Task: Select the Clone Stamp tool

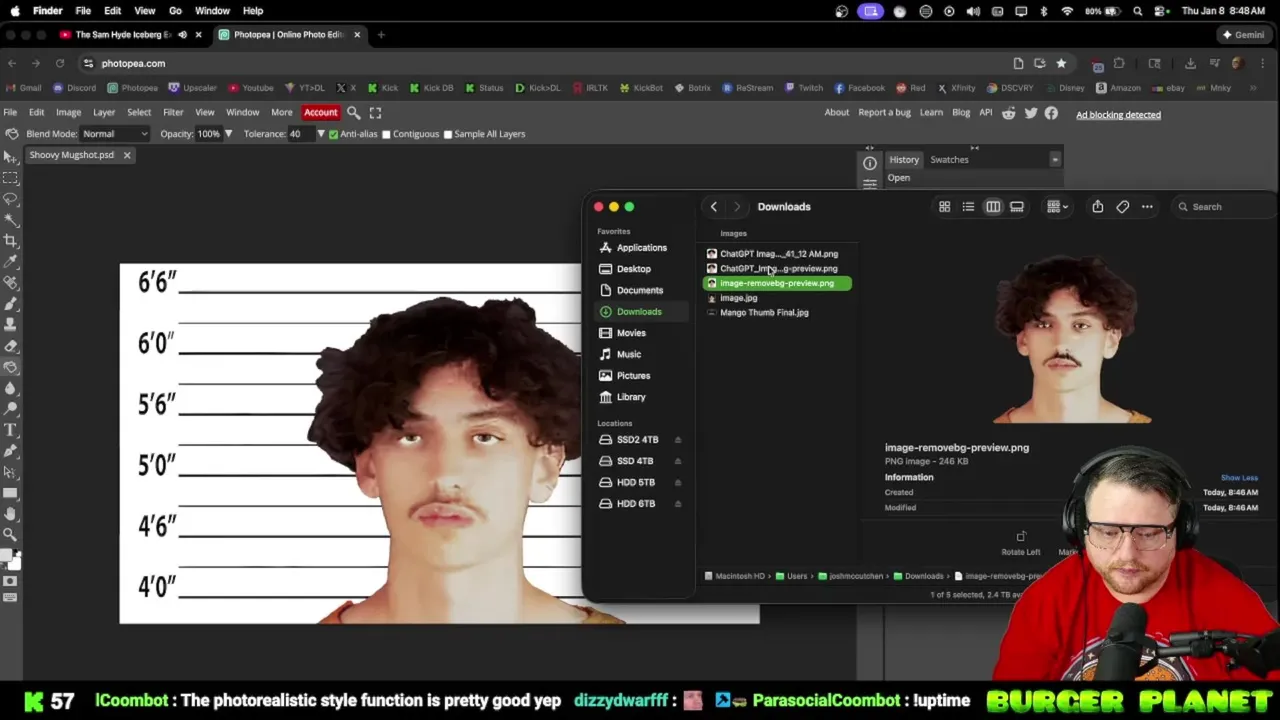Action: (10, 325)
